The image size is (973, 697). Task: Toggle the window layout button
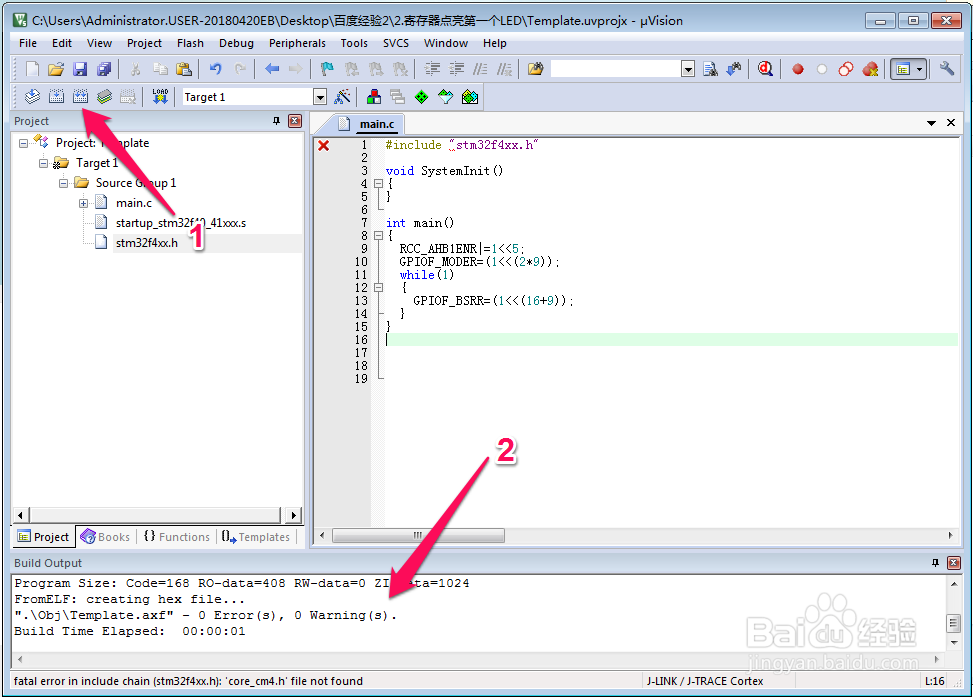pyautogui.click(x=903, y=69)
